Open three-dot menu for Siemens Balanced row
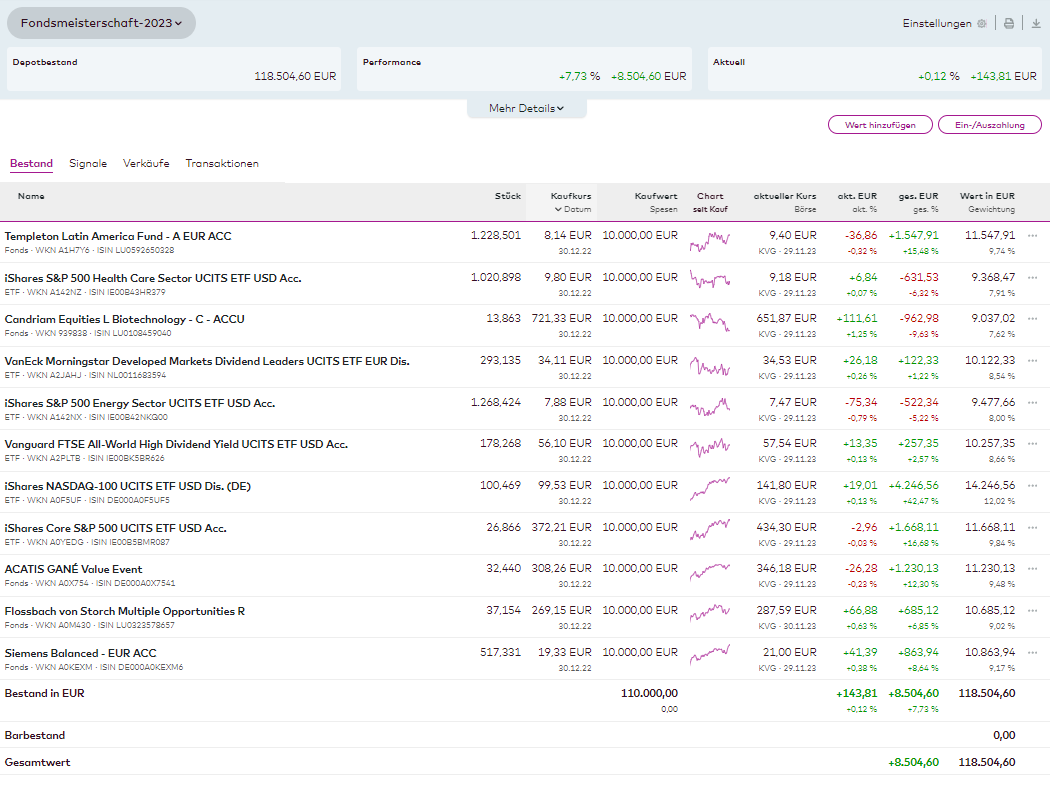 (x=1033, y=652)
